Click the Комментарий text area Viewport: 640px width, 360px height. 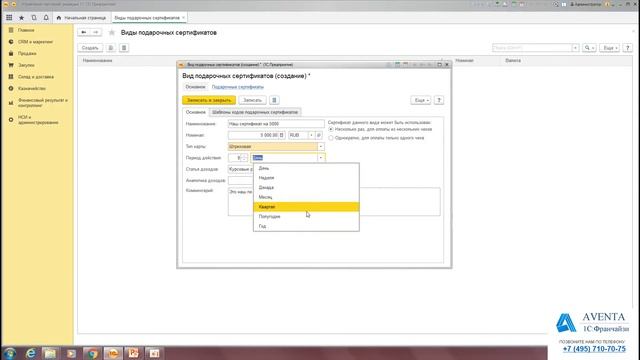(334, 201)
